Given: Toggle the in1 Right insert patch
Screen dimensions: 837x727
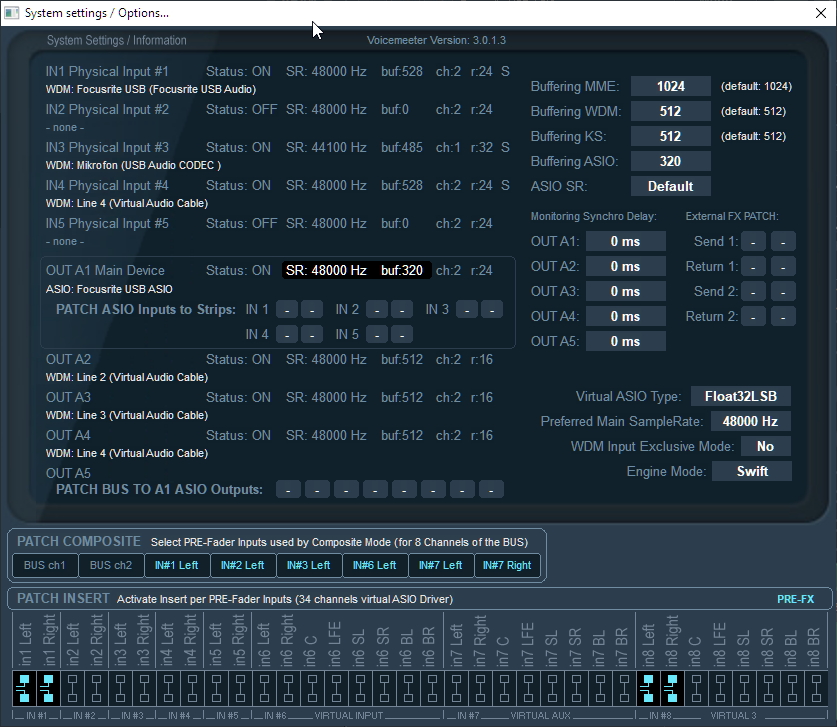Looking at the screenshot, I should 48,687.
